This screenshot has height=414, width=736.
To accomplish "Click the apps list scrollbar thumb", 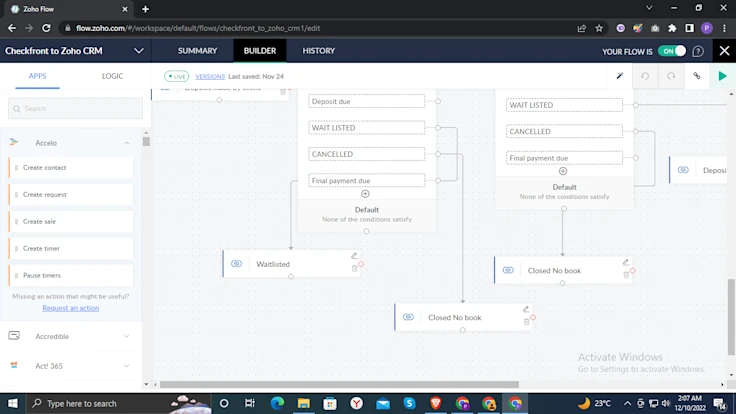I will tap(146, 141).
